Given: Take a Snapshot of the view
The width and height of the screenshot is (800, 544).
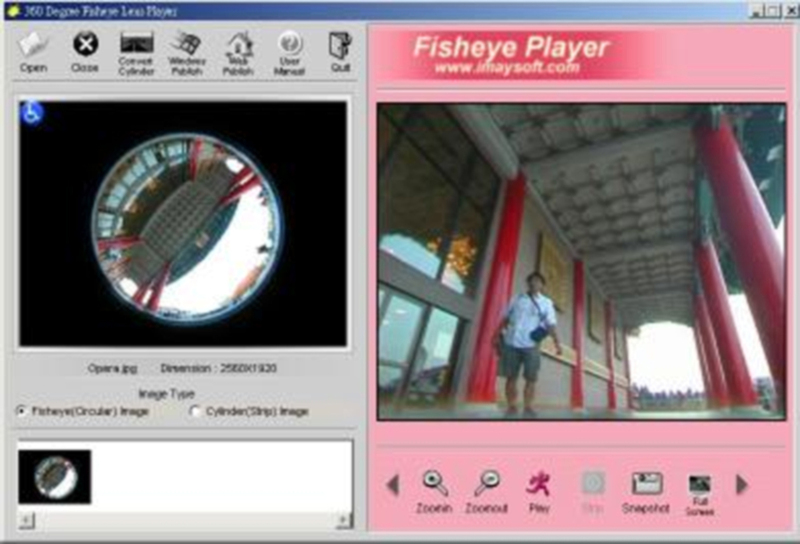Looking at the screenshot, I should [646, 492].
